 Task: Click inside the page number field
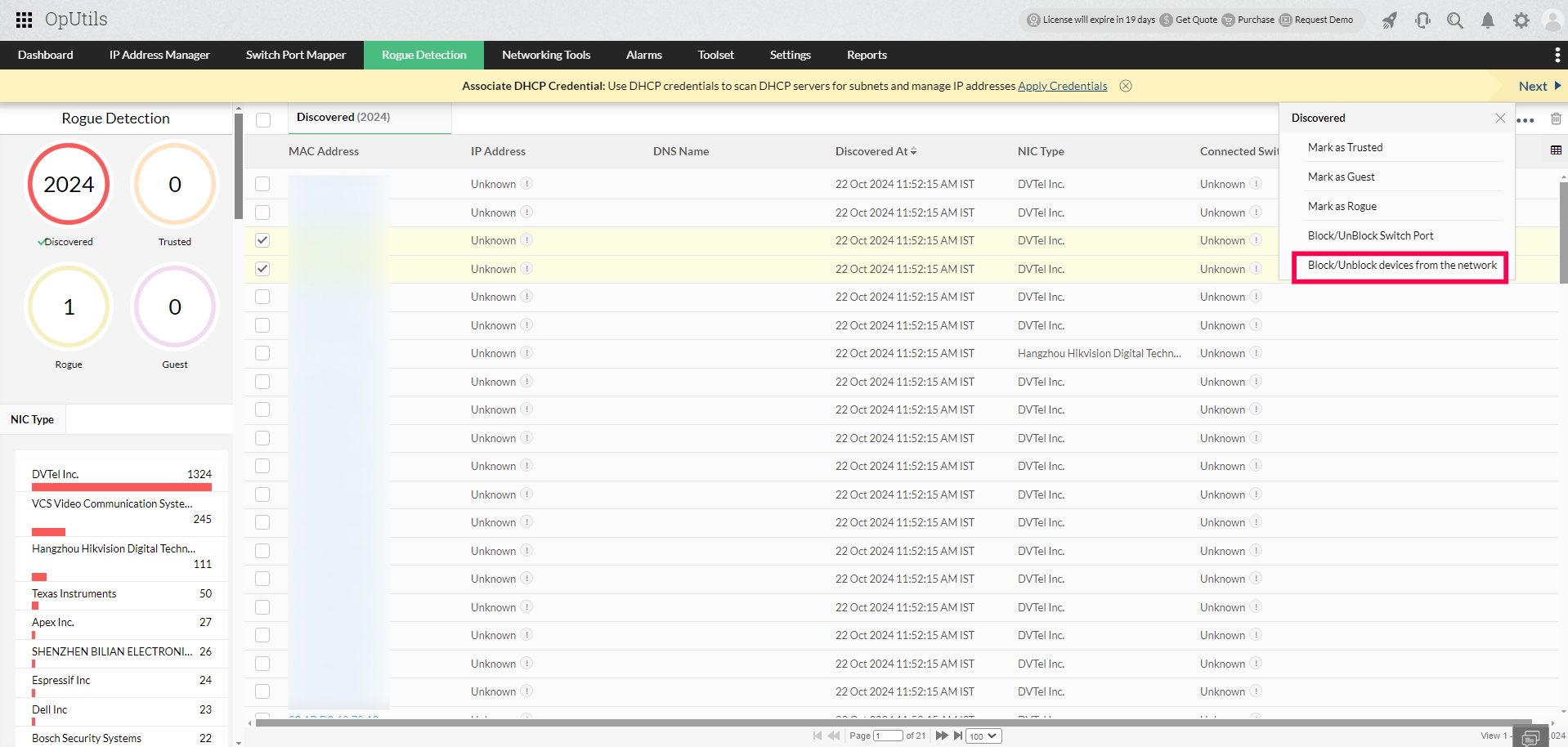[889, 736]
